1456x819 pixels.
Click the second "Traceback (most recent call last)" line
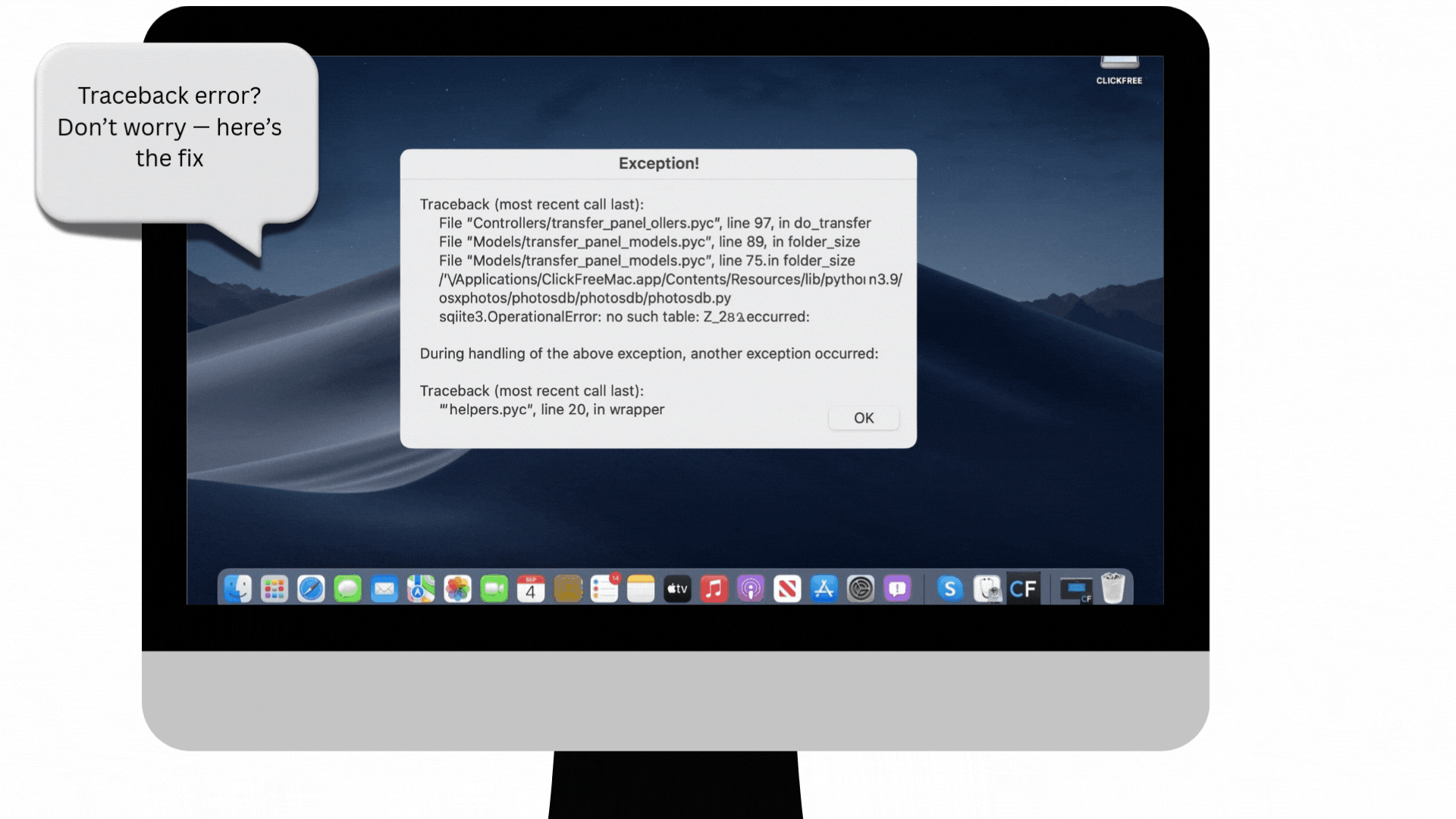[x=532, y=391]
